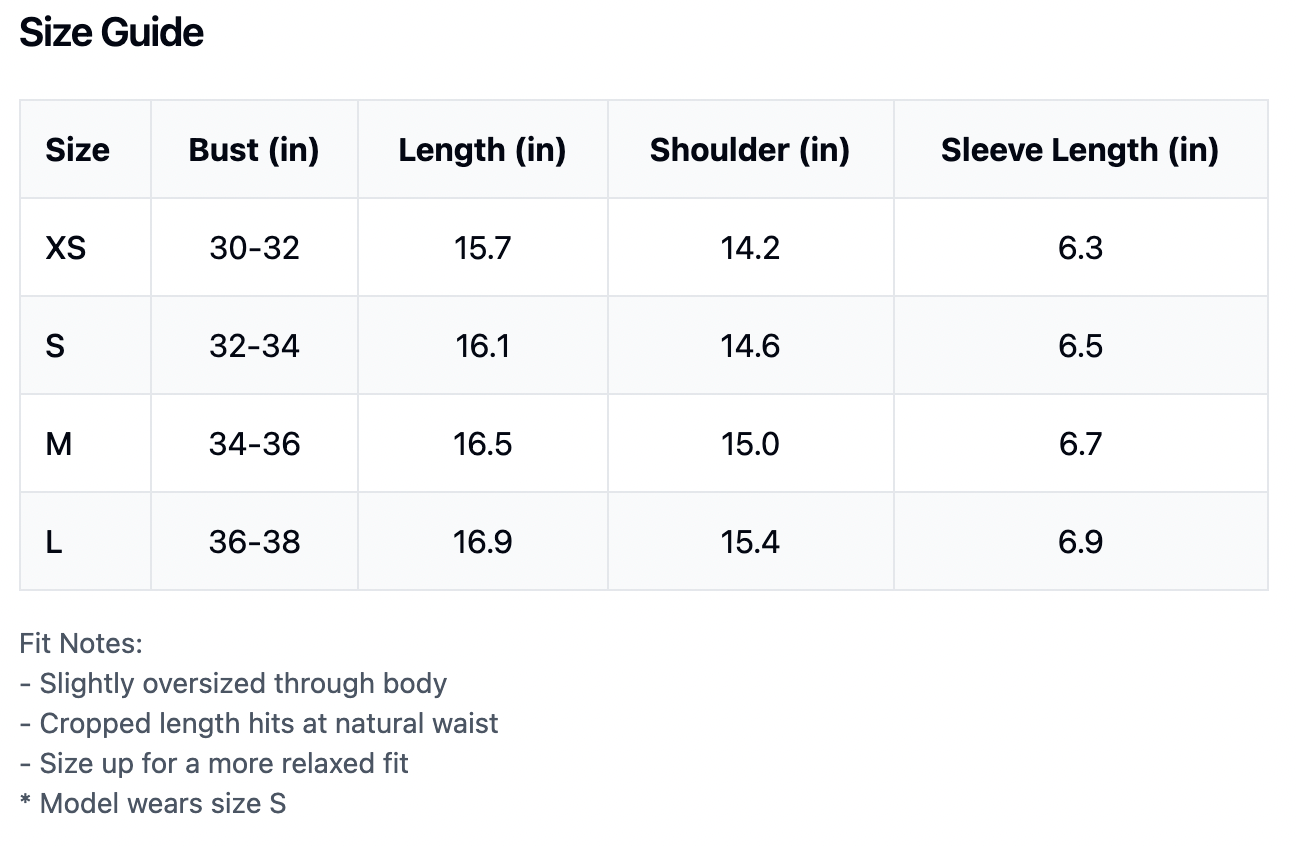1296x846 pixels.
Task: Click the Fit Notes label
Action: pos(81,643)
